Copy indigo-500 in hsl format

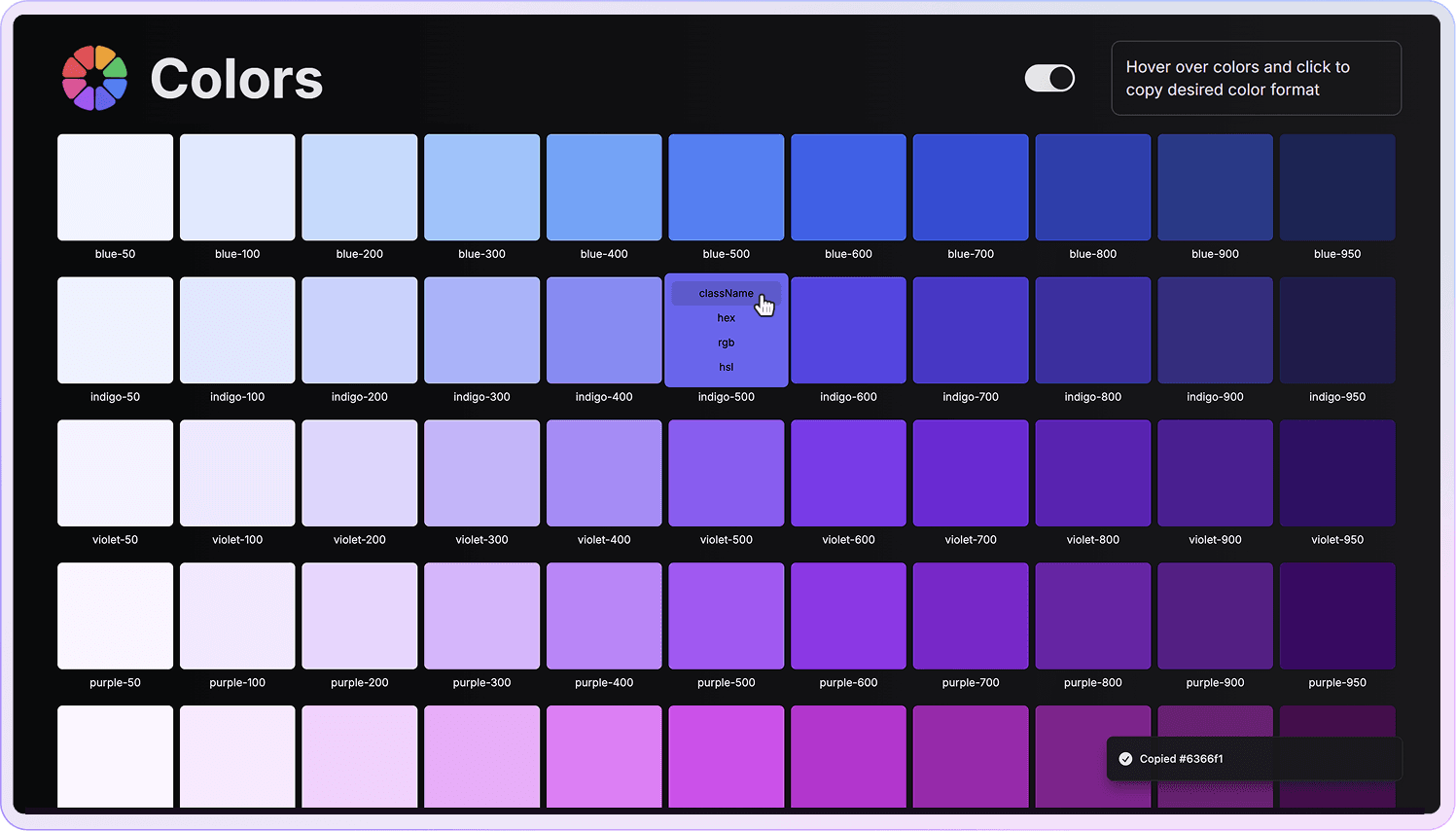726,367
